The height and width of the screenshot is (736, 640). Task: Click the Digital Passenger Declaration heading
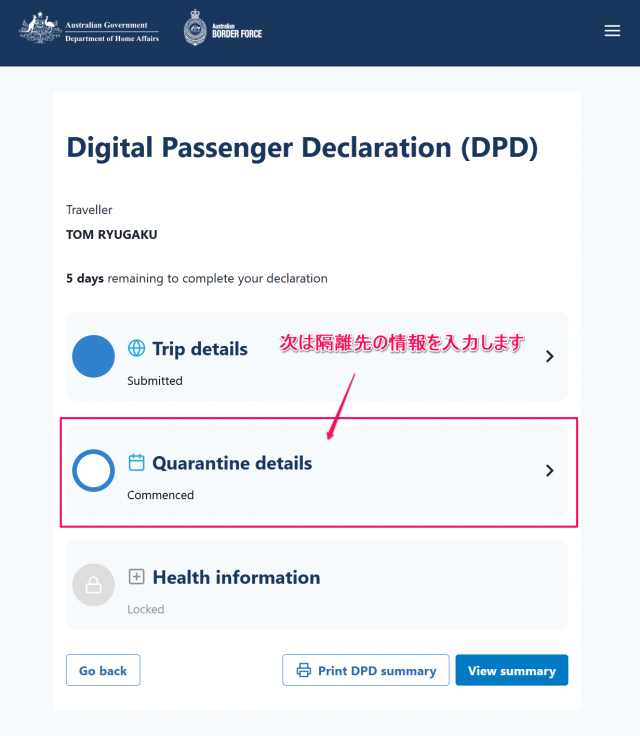coord(302,147)
